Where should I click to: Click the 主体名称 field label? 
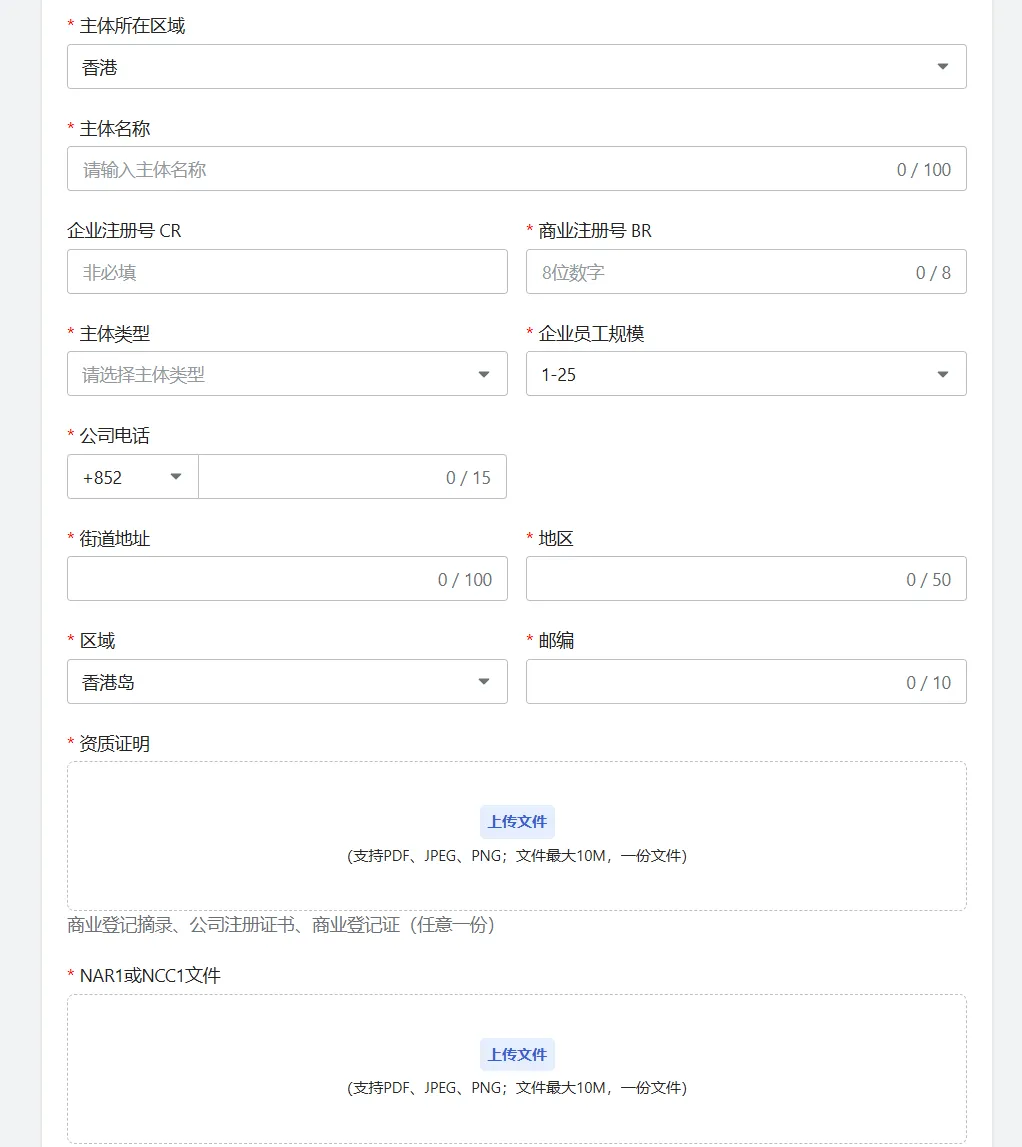tap(115, 129)
